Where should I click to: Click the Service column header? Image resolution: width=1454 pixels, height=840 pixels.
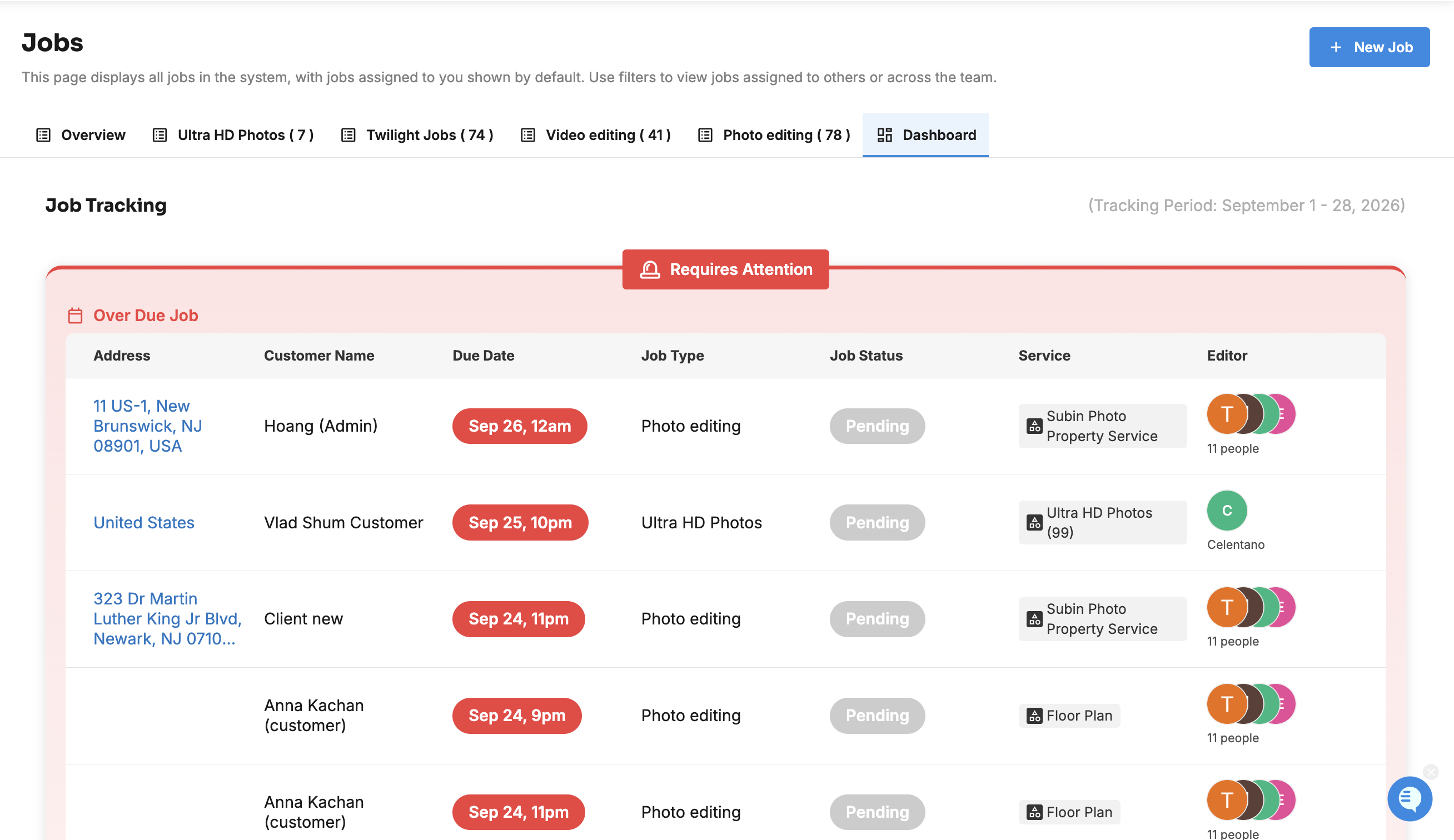point(1044,356)
